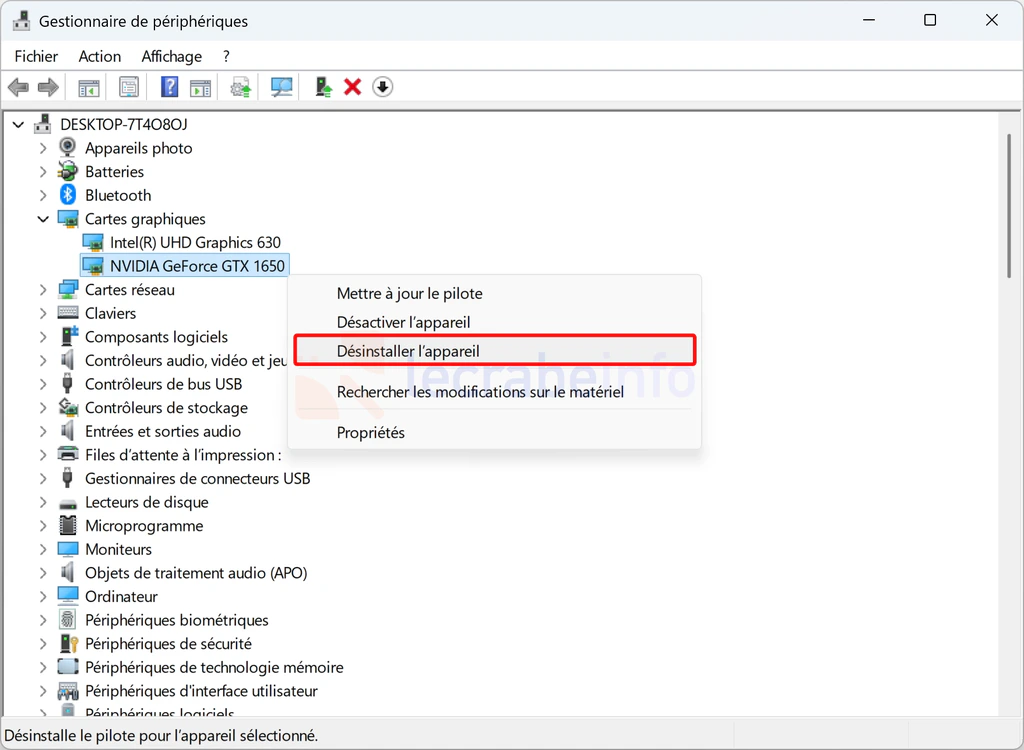Image resolution: width=1024 pixels, height=750 pixels.
Task: Click the properties sheet toolbar icon
Action: tap(129, 87)
